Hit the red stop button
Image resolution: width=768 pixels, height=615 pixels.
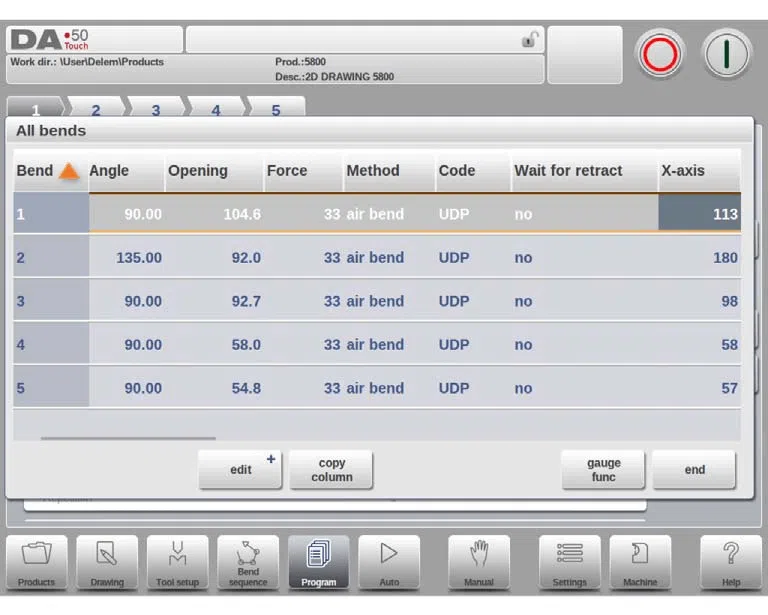point(660,54)
